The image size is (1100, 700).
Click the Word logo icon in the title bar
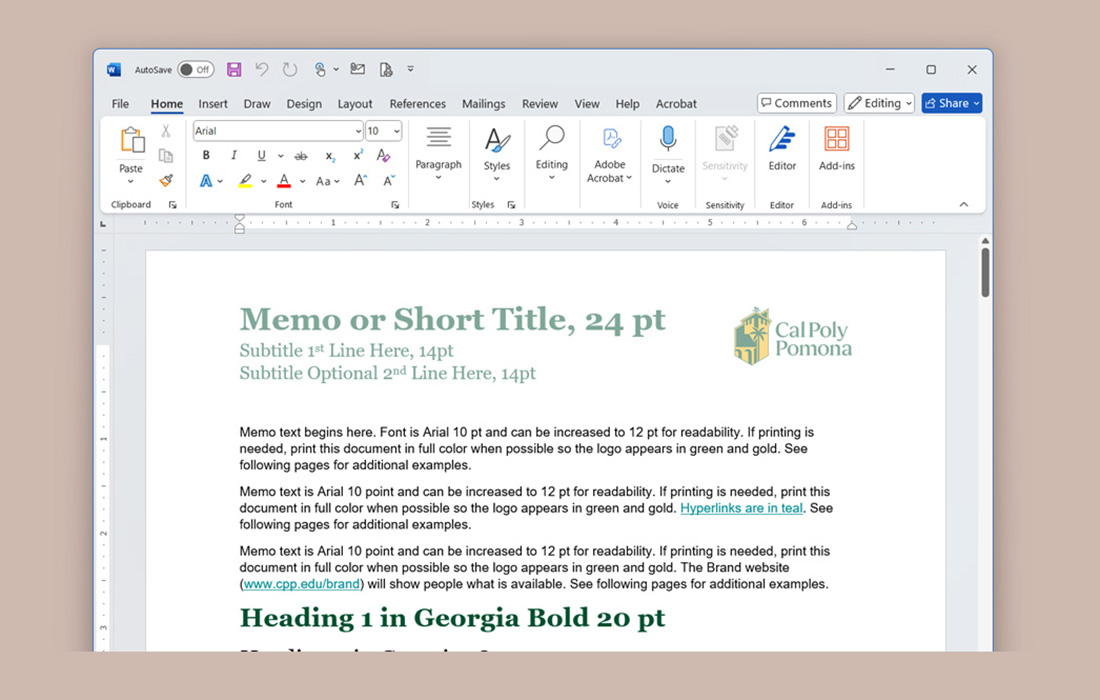[x=114, y=69]
